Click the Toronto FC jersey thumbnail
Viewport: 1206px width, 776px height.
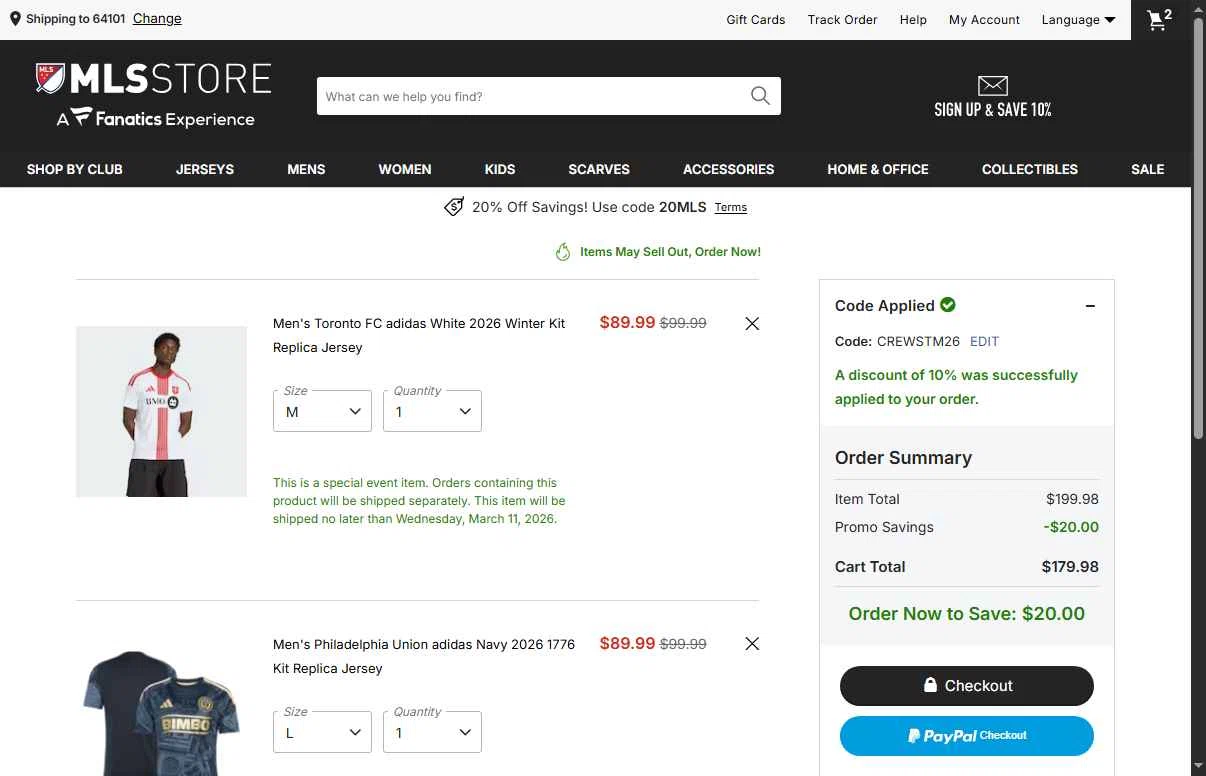(161, 411)
